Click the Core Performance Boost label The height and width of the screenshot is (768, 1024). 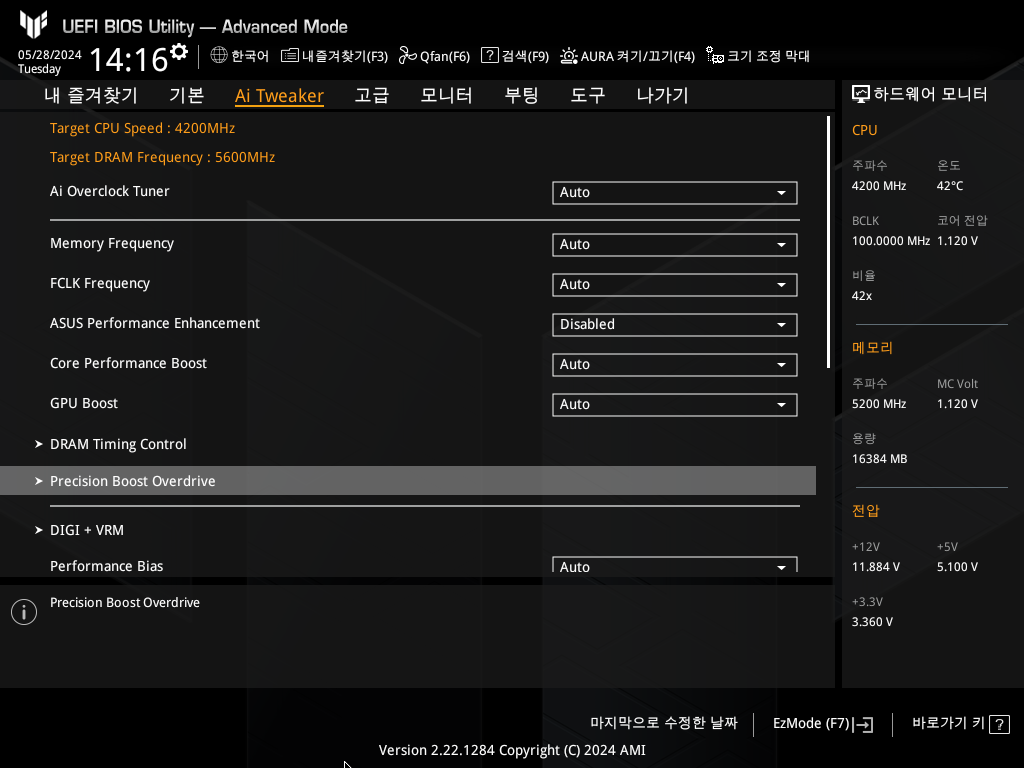click(x=128, y=363)
